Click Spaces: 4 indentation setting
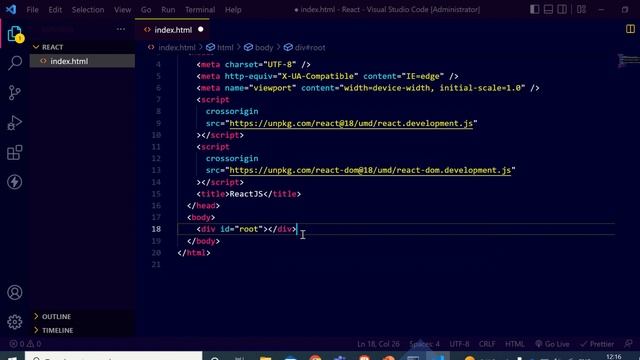This screenshot has width=640, height=360. point(424,344)
